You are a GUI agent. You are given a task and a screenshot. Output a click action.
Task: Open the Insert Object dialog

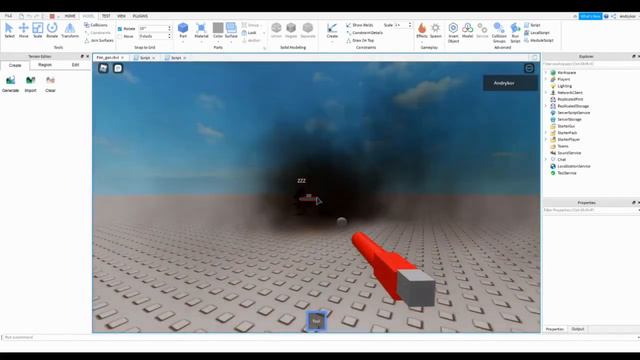pyautogui.click(x=453, y=33)
